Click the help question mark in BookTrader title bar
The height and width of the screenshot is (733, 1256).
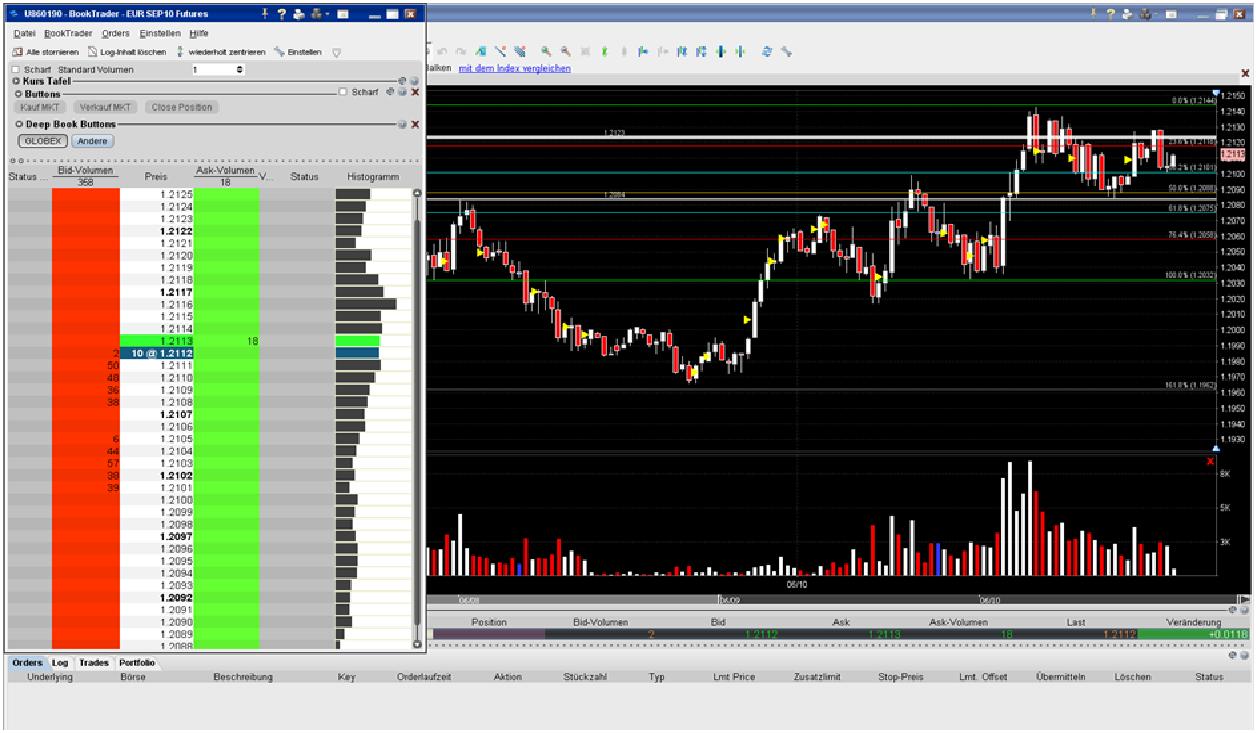click(283, 14)
